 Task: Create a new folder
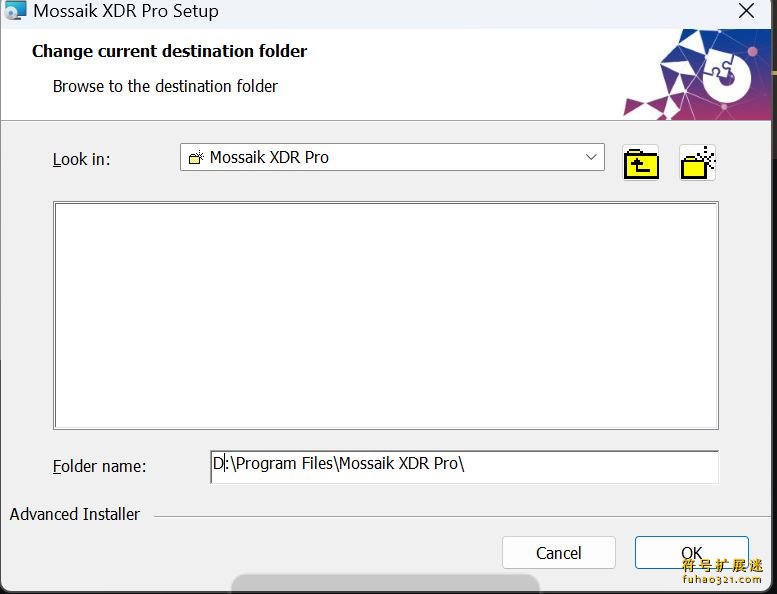[697, 162]
